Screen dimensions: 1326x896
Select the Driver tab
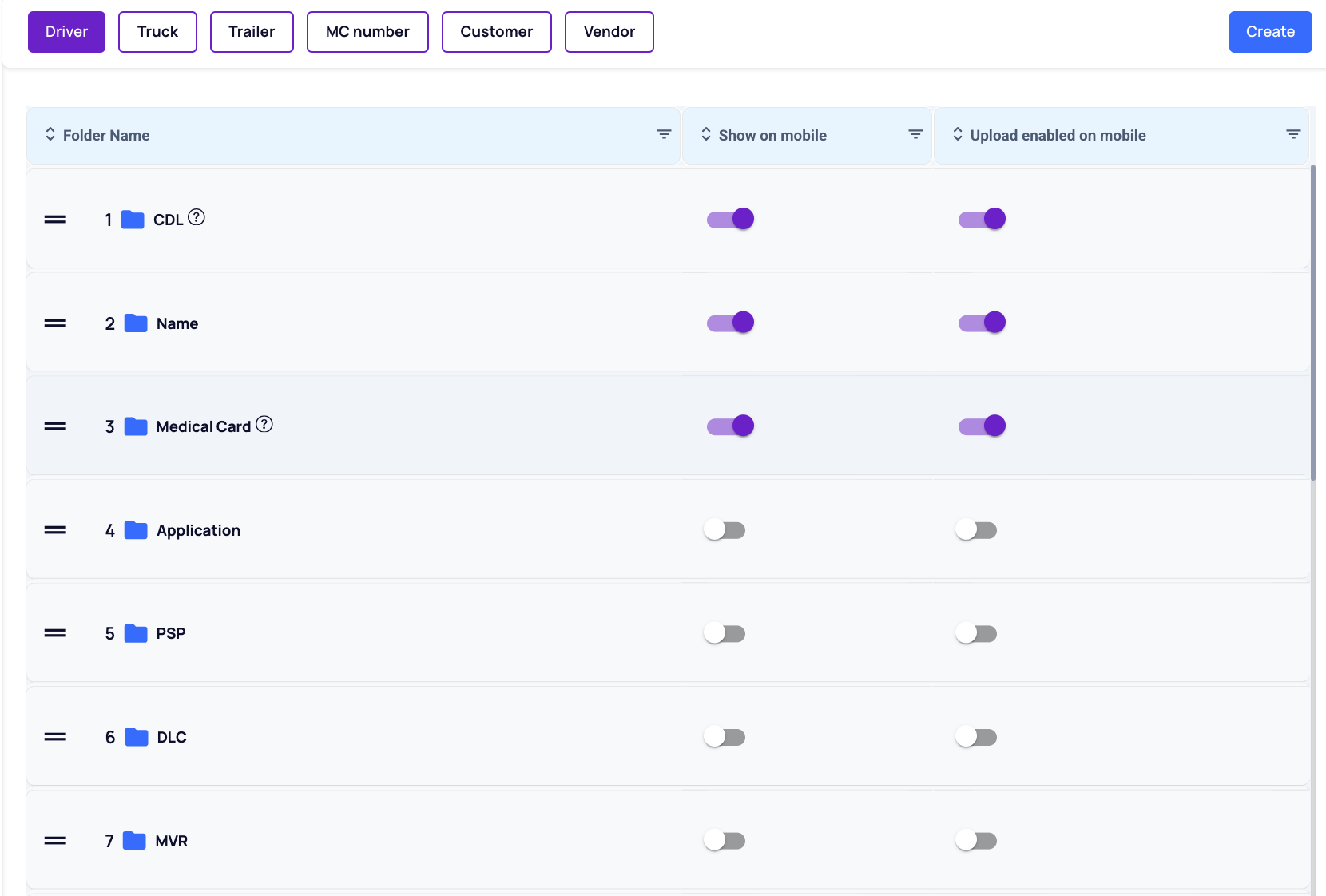tap(66, 32)
